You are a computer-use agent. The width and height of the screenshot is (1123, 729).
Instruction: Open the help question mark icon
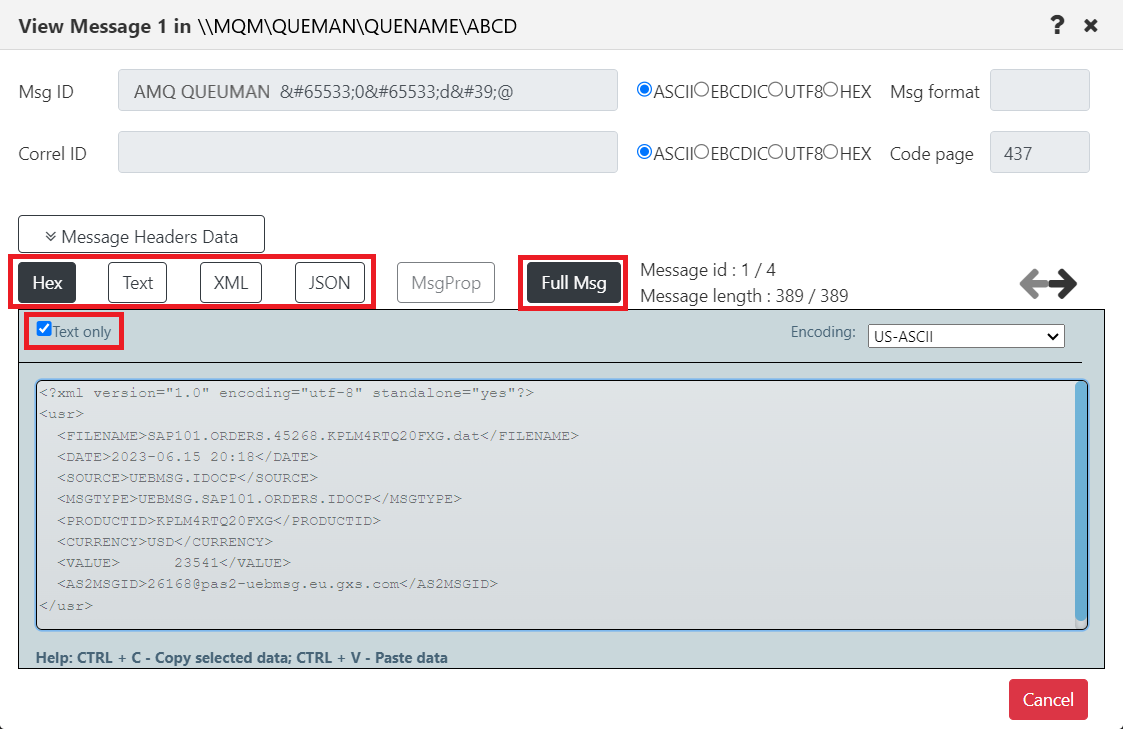click(1057, 26)
